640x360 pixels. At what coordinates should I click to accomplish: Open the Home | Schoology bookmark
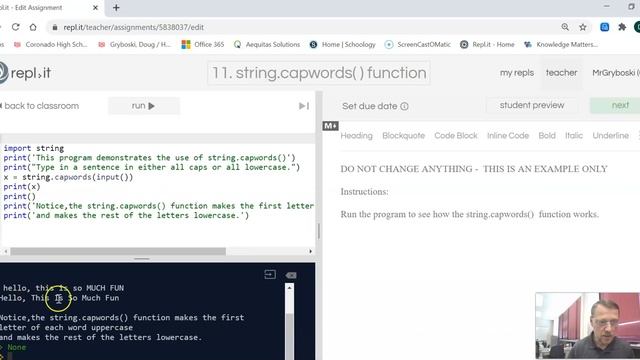342,44
